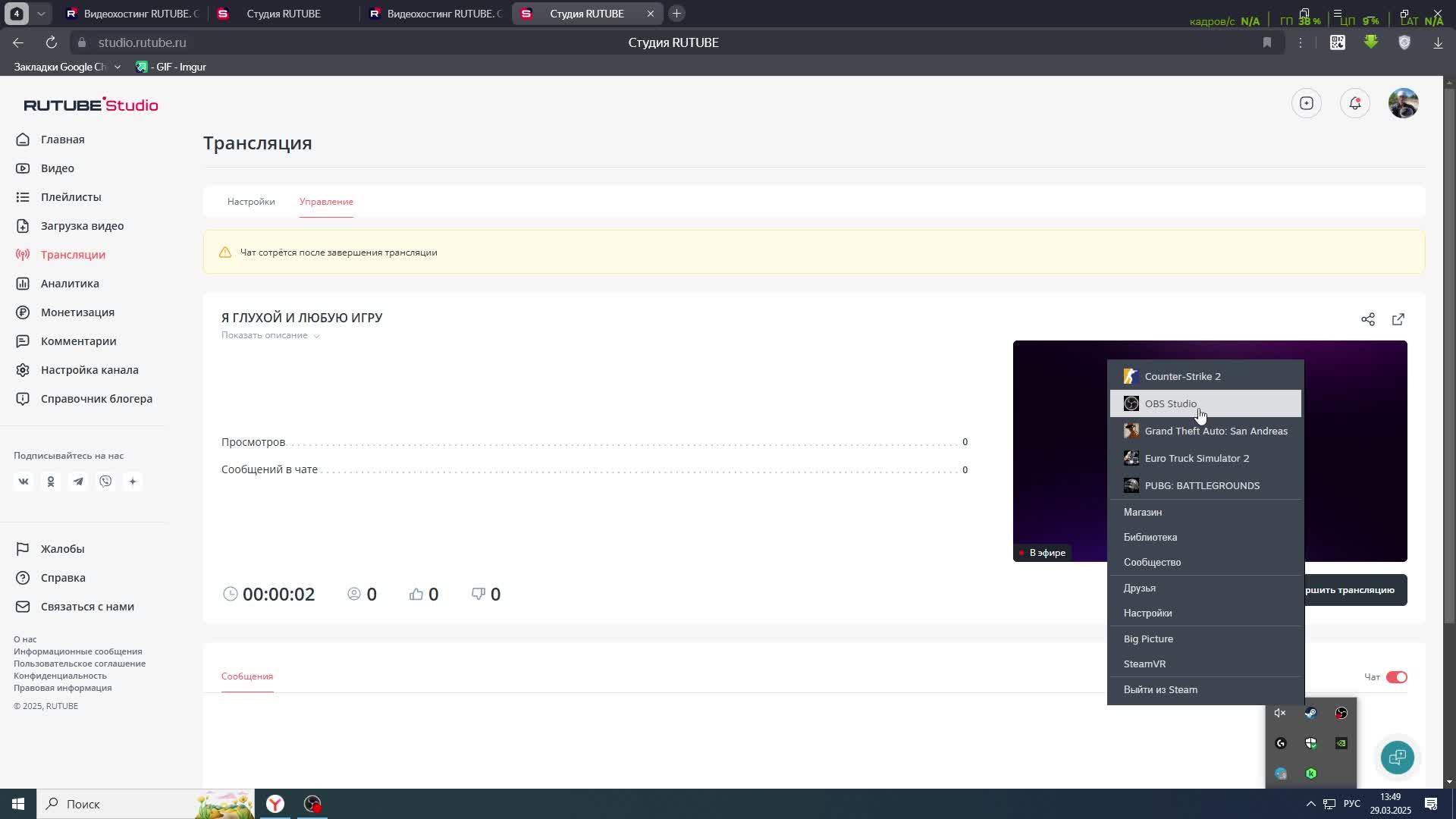
Task: Start Big Picture from Steam menu
Action: click(1206, 639)
